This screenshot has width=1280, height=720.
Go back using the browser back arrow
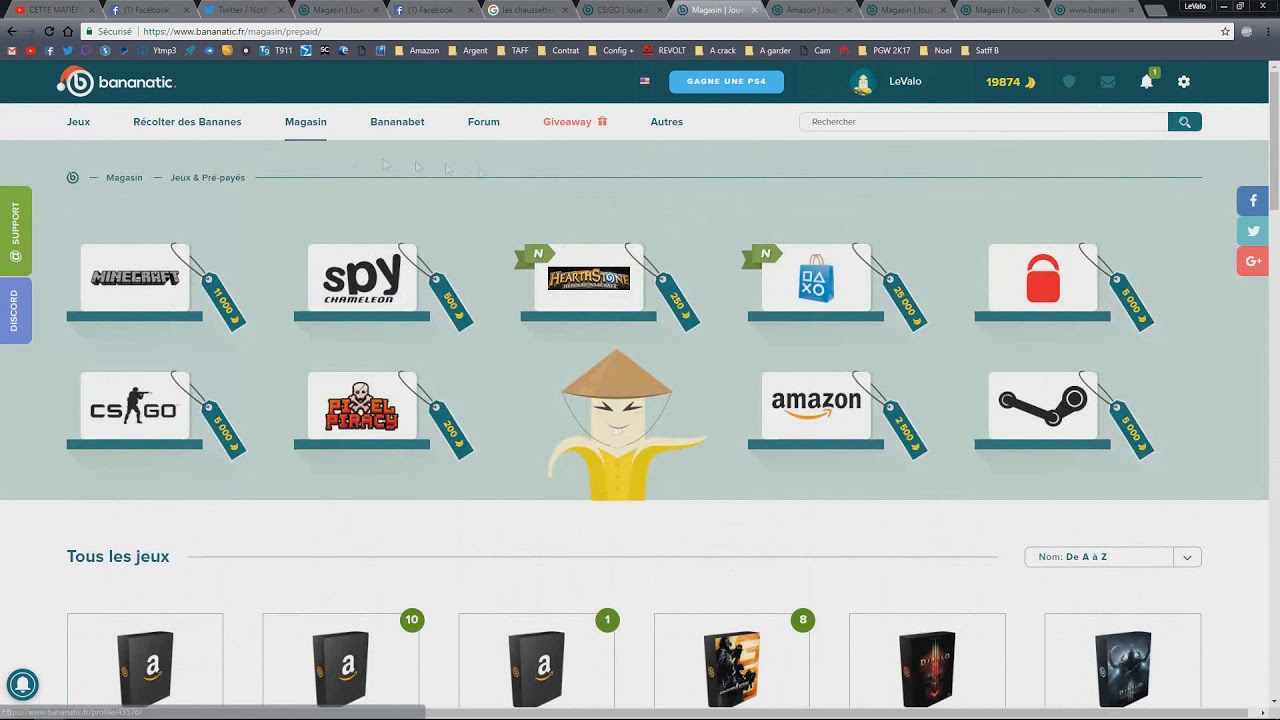point(12,31)
